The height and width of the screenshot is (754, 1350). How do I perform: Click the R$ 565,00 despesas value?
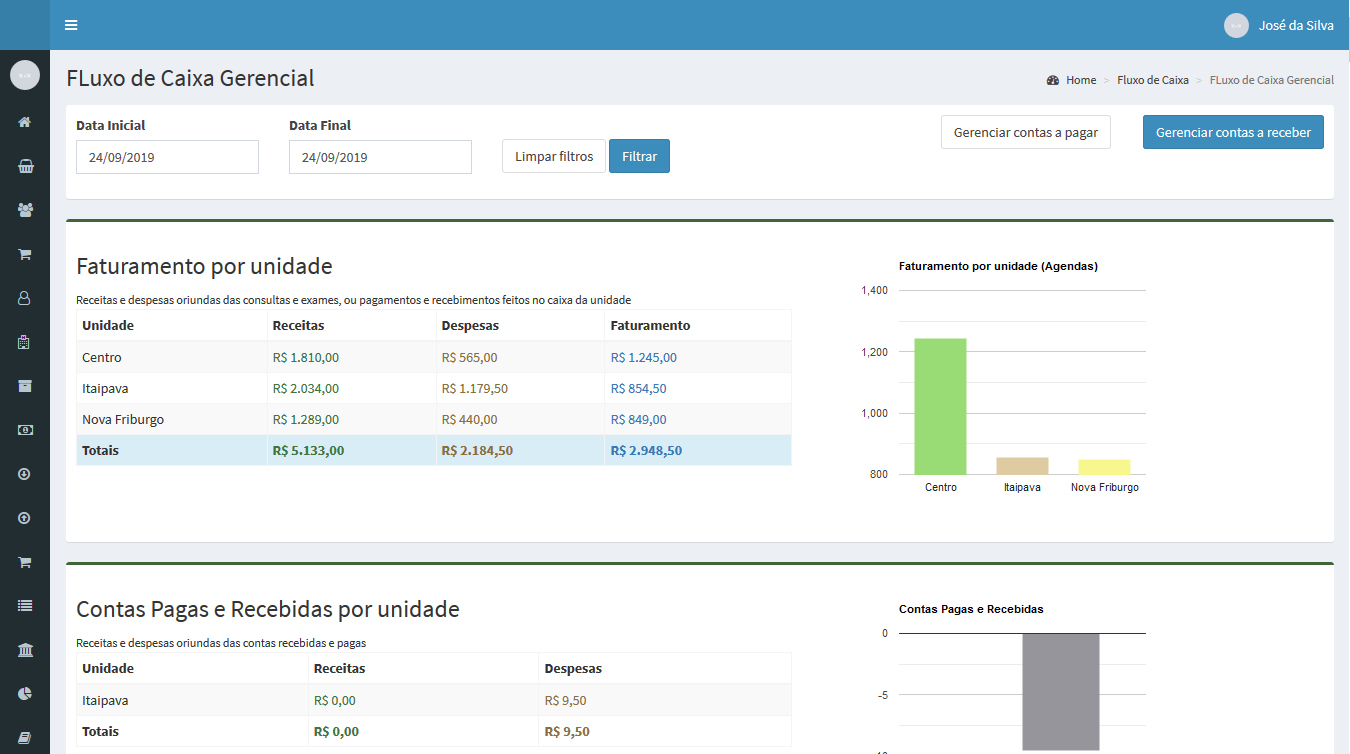(469, 357)
